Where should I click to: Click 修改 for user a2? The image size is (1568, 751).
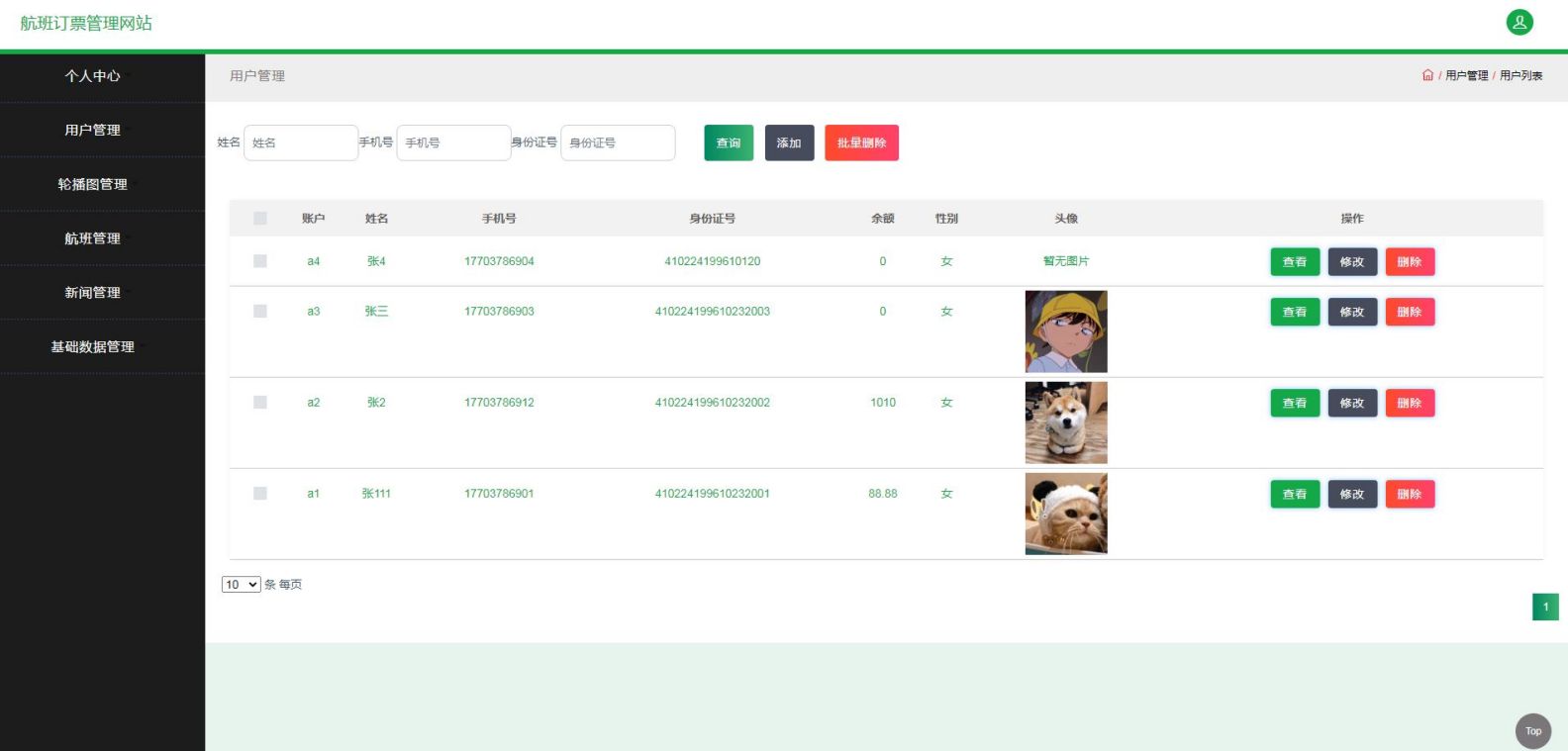tap(1352, 403)
